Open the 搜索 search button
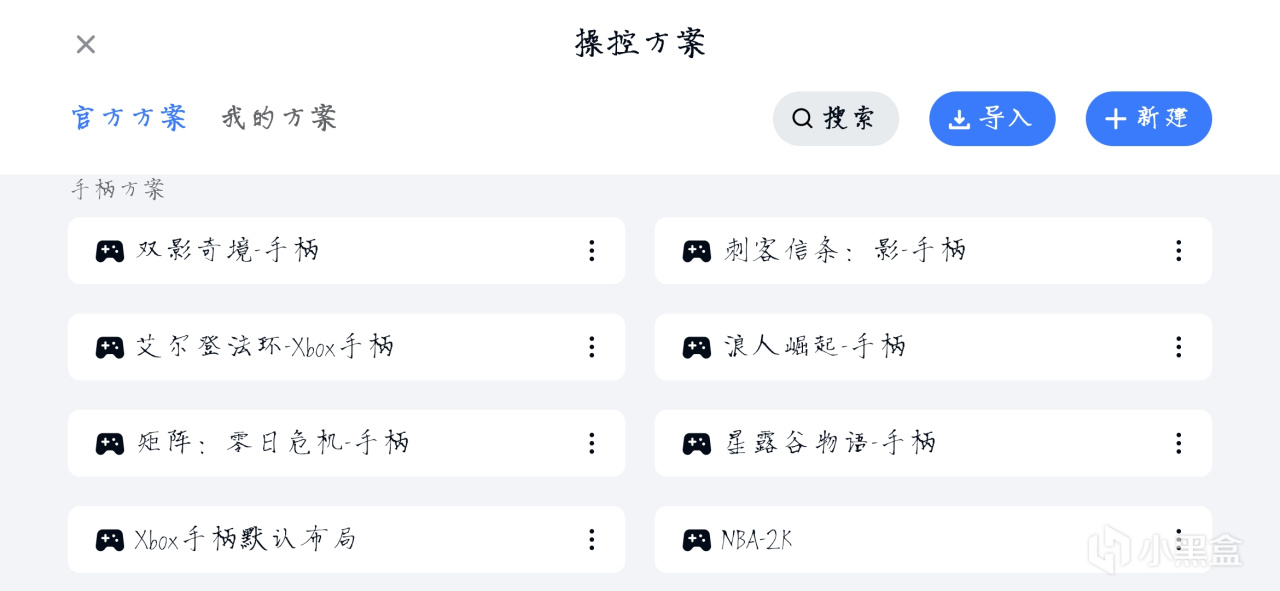 836,118
